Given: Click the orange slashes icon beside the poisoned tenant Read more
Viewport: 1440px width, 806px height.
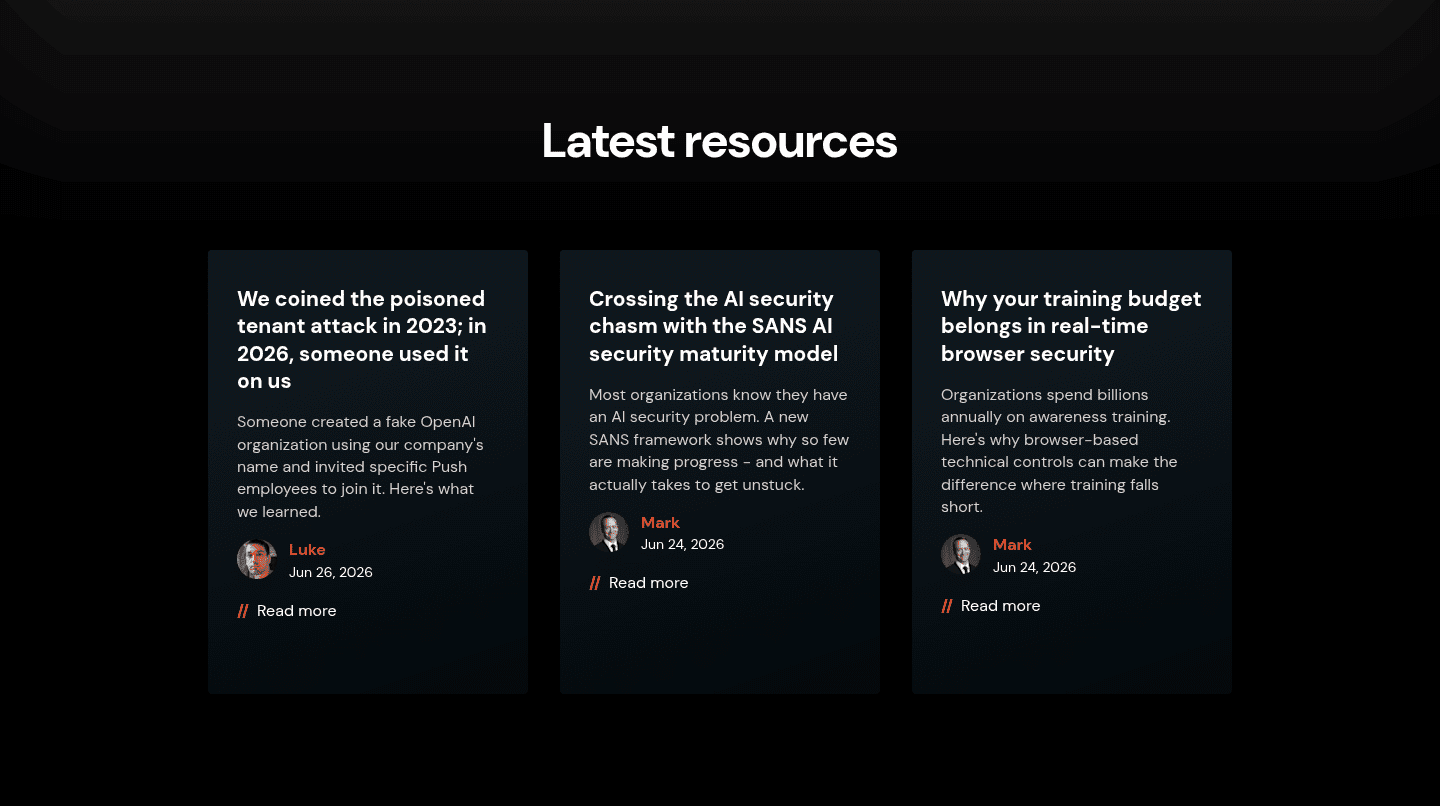Looking at the screenshot, I should (243, 611).
